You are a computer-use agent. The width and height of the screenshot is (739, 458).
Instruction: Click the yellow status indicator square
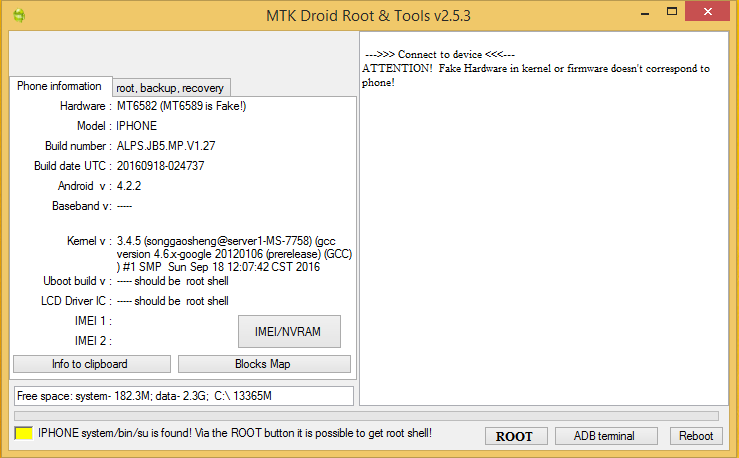coord(23,435)
